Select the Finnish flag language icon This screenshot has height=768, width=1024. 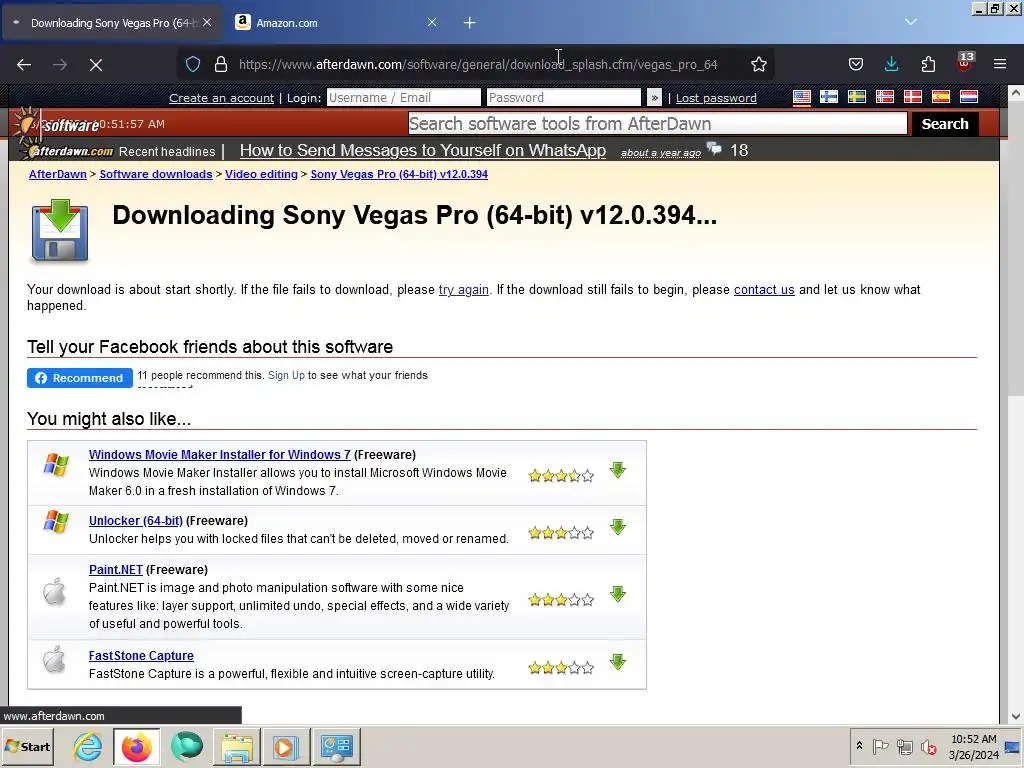(x=829, y=97)
